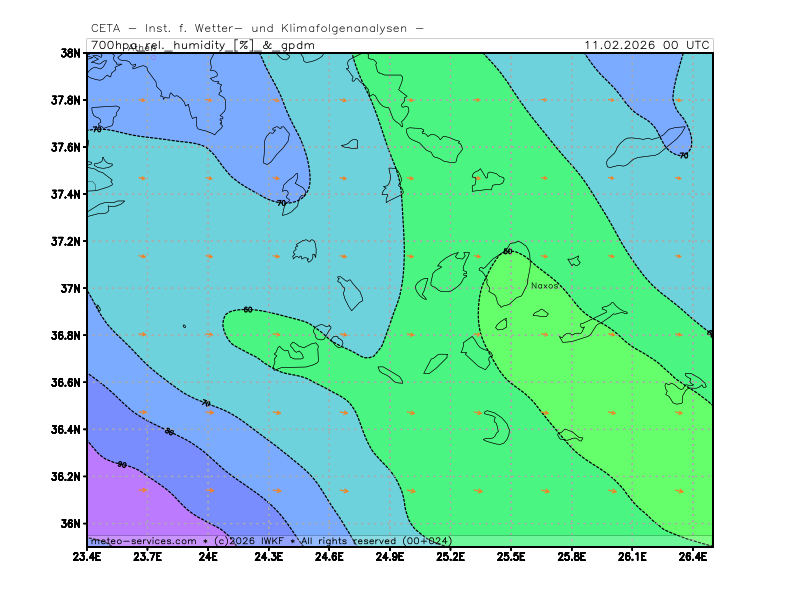Click the Naxos island label

pyautogui.click(x=544, y=285)
